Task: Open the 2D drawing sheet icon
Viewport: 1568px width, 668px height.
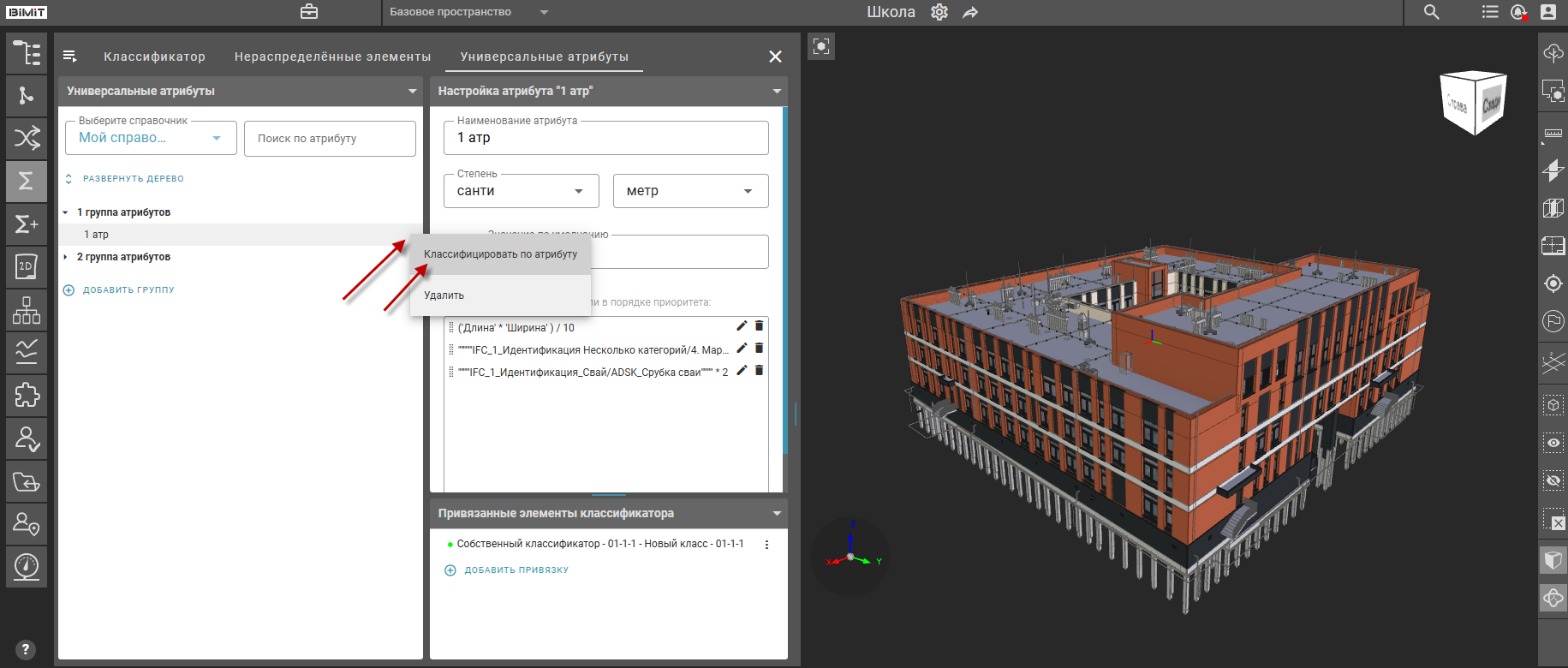Action: [x=27, y=266]
